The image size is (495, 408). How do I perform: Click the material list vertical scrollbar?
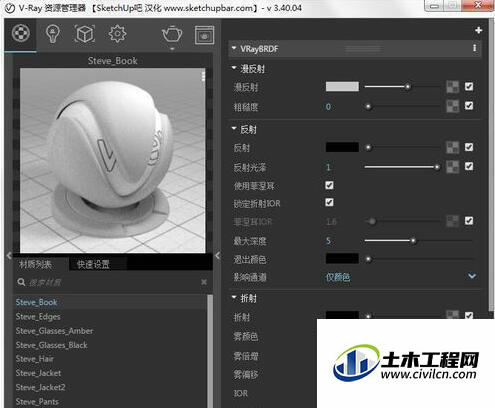point(210,351)
